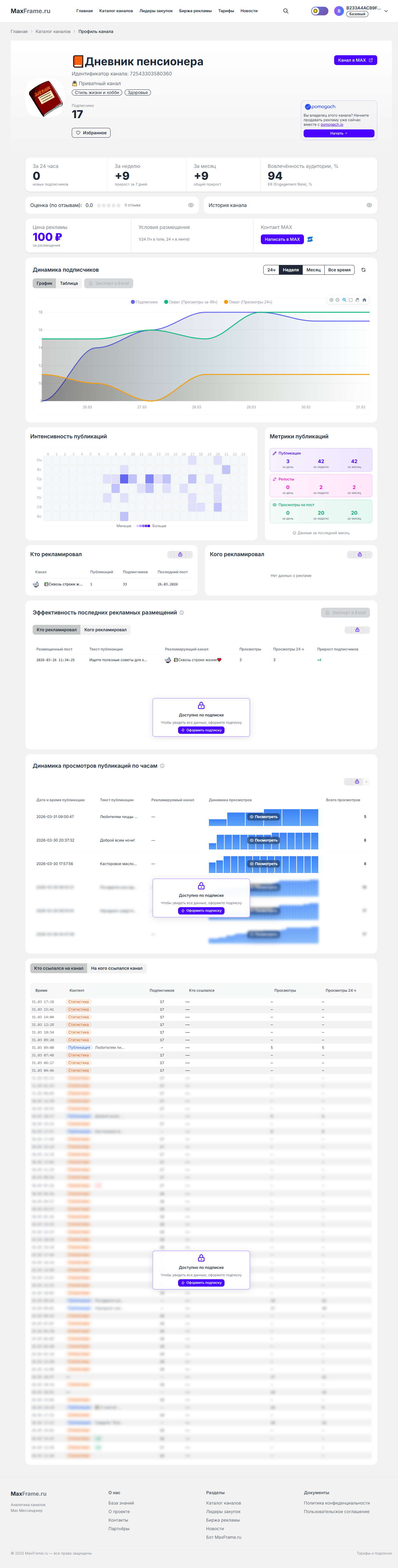This screenshot has width=398, height=1568.
Task: Switch to the Таблица view
Action: [69, 283]
